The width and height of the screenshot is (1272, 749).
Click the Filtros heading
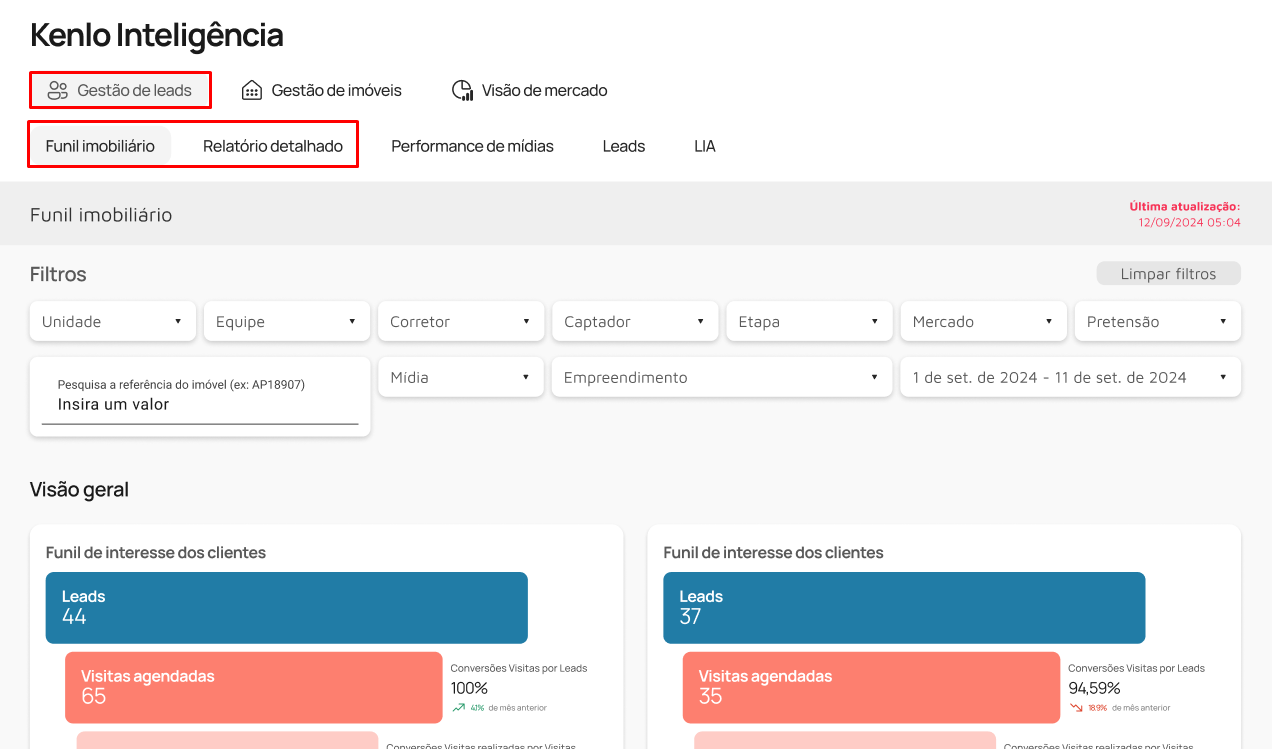pyautogui.click(x=58, y=274)
